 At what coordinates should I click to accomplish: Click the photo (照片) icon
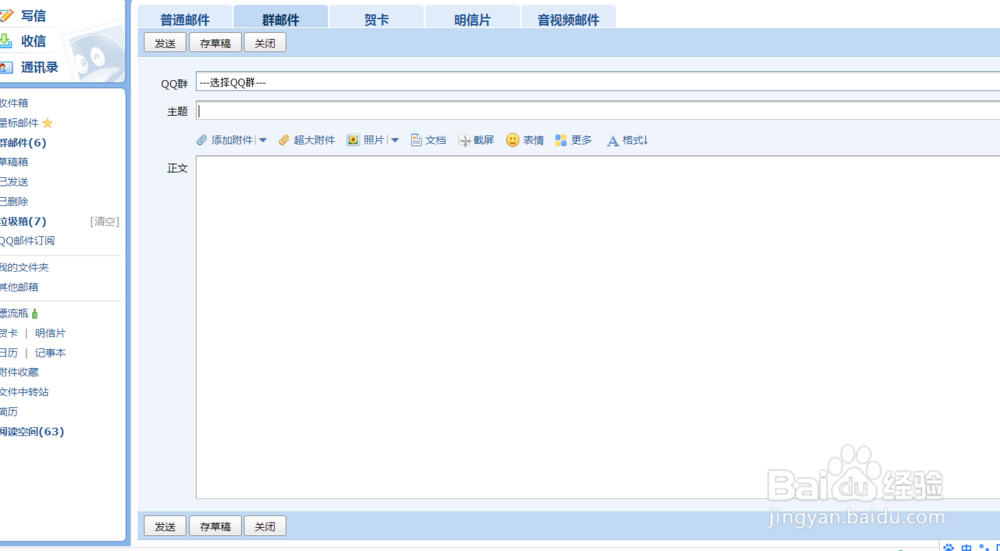coord(353,140)
